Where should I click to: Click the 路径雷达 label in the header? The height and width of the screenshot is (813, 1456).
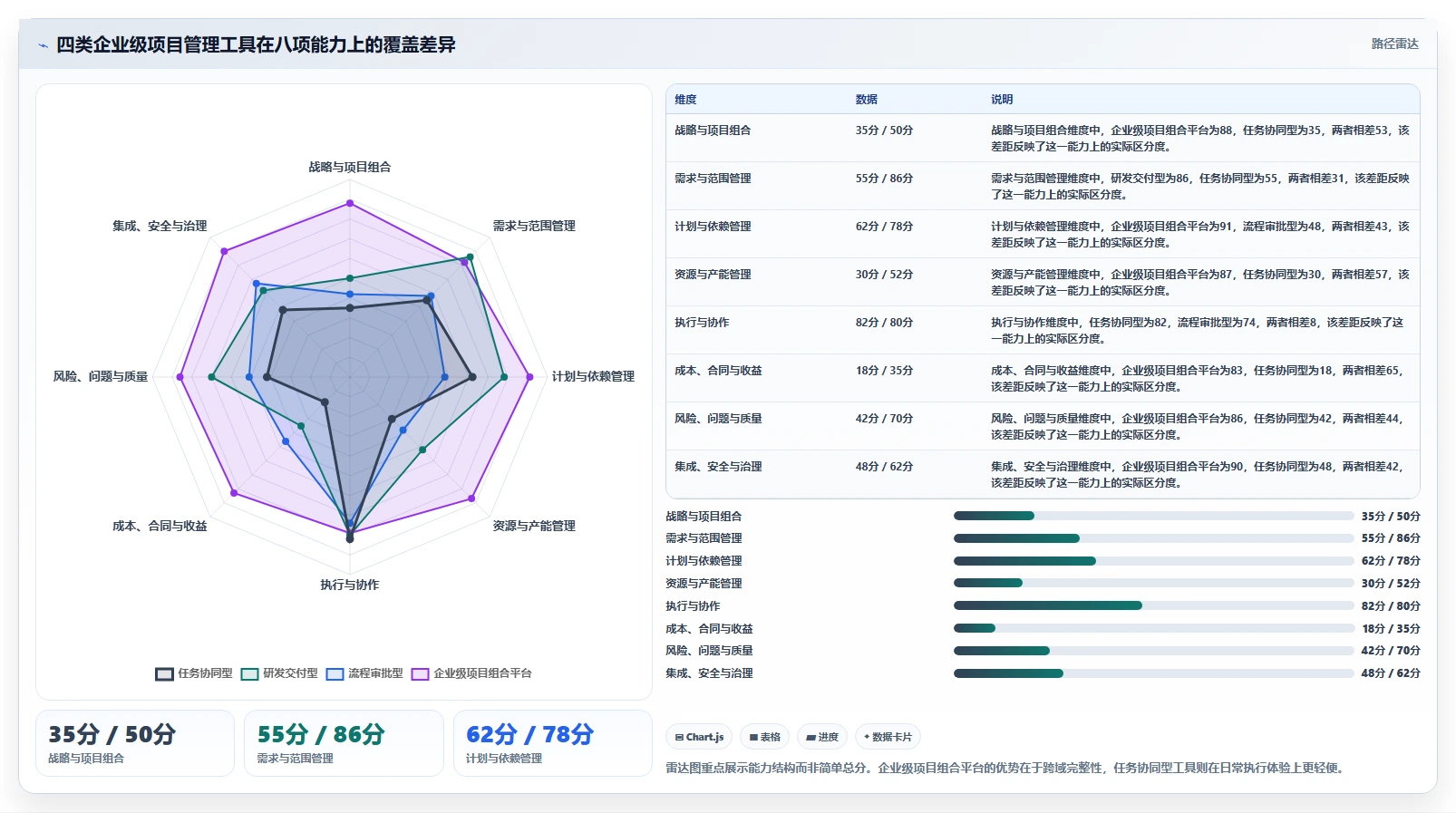(x=1394, y=44)
